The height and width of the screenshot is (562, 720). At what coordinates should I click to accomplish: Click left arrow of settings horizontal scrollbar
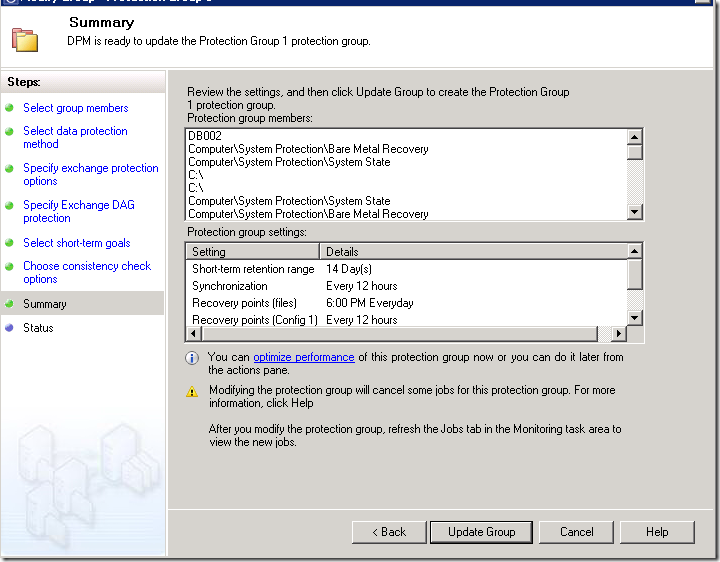pyautogui.click(x=193, y=333)
